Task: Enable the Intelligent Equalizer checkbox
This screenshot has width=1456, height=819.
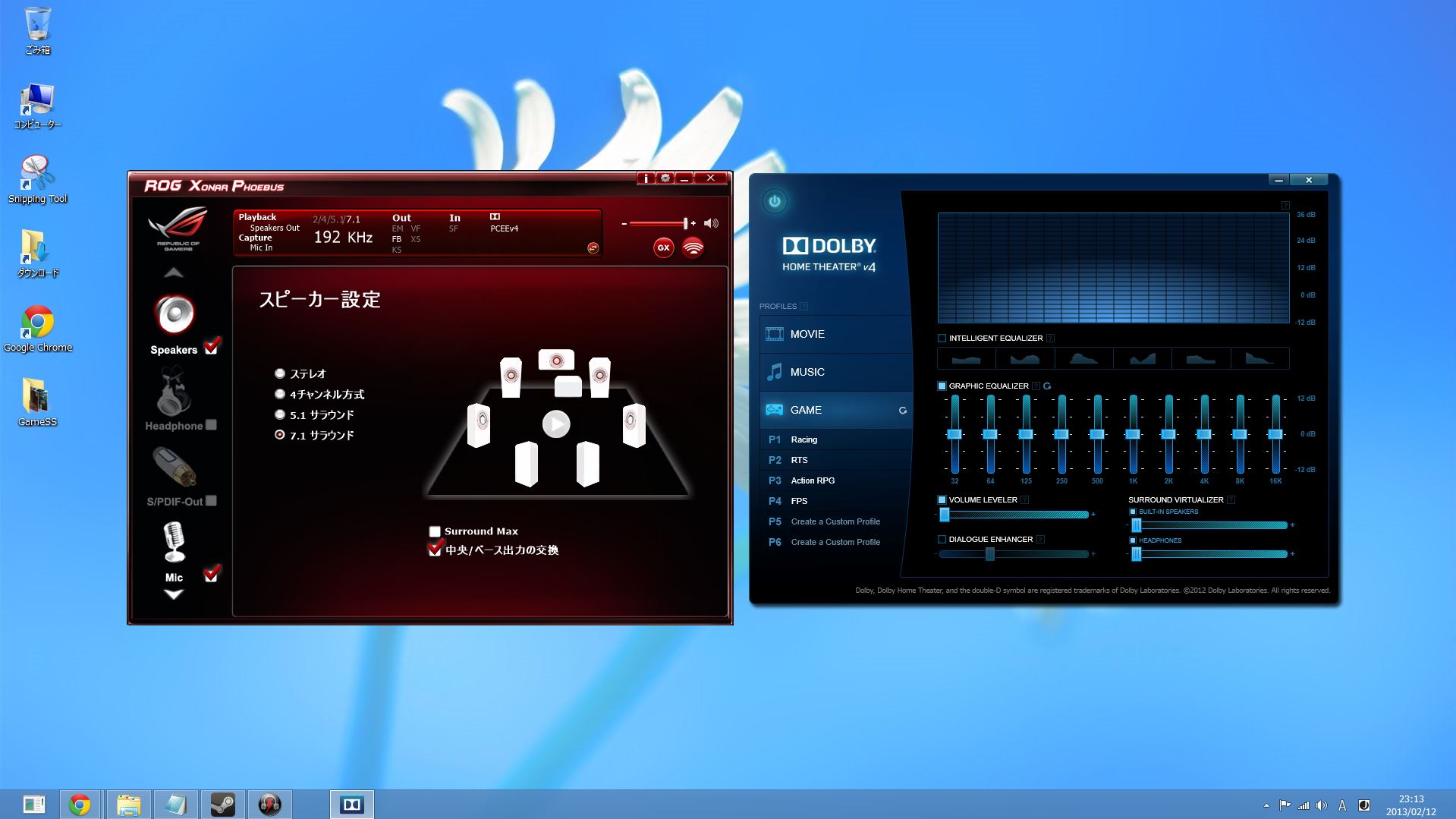Action: click(942, 339)
